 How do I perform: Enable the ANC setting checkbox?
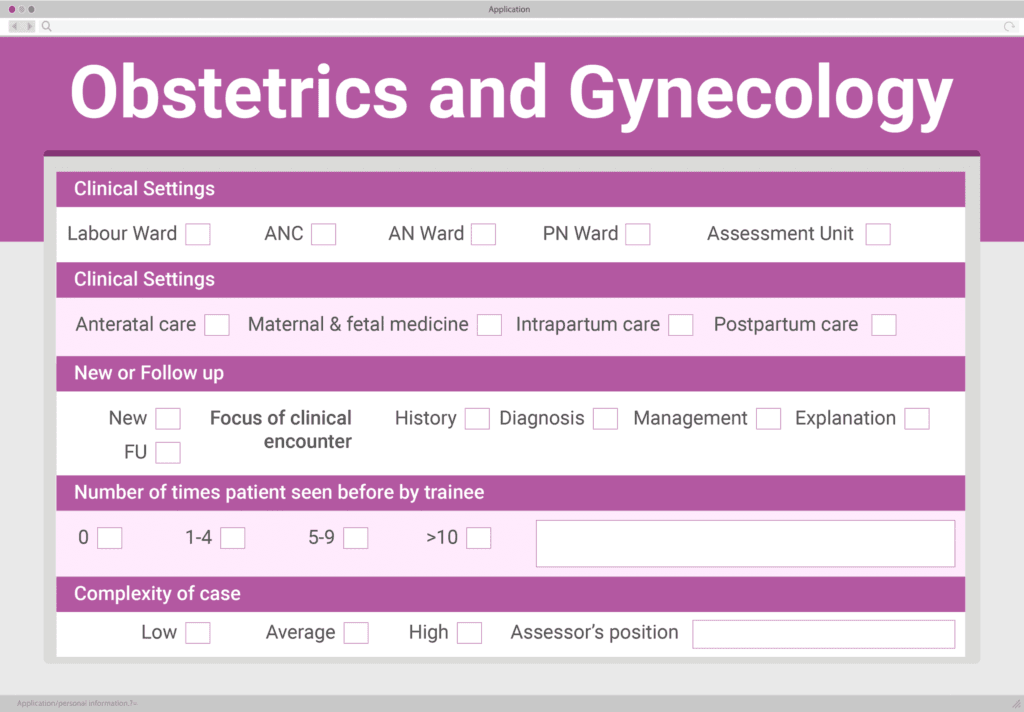point(323,233)
